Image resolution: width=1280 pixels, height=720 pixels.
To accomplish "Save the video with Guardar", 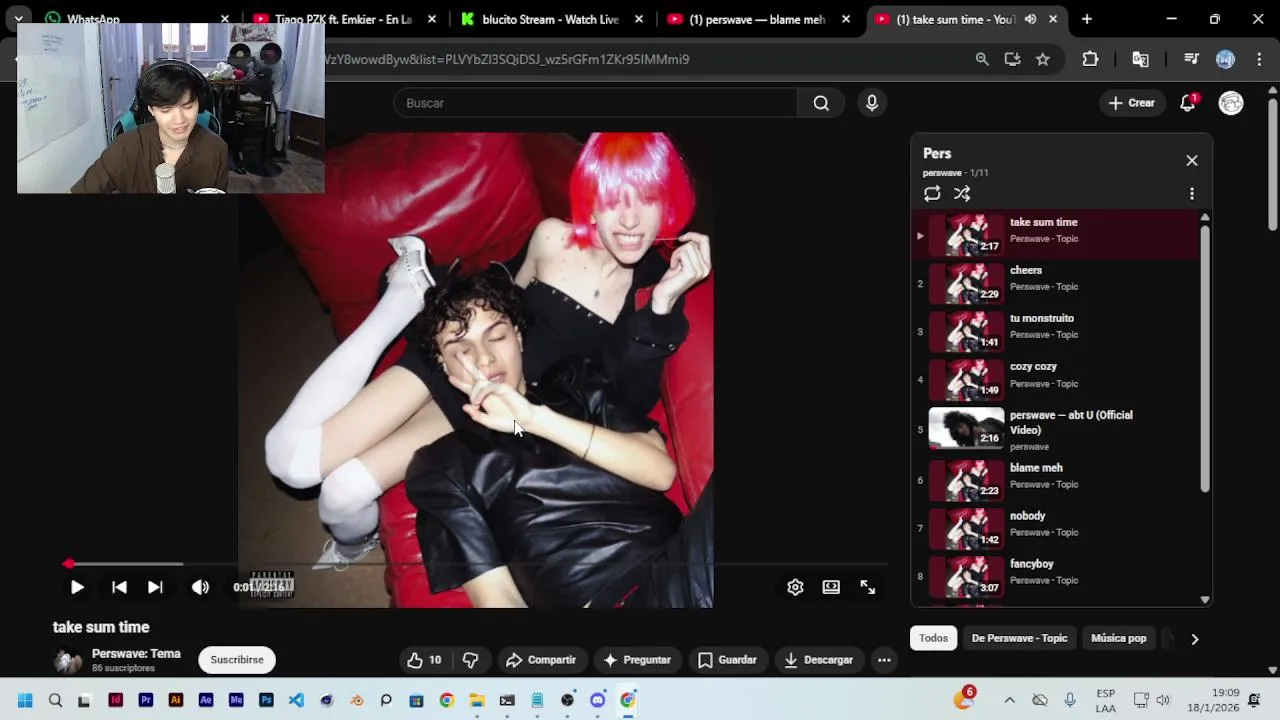I will (x=727, y=660).
